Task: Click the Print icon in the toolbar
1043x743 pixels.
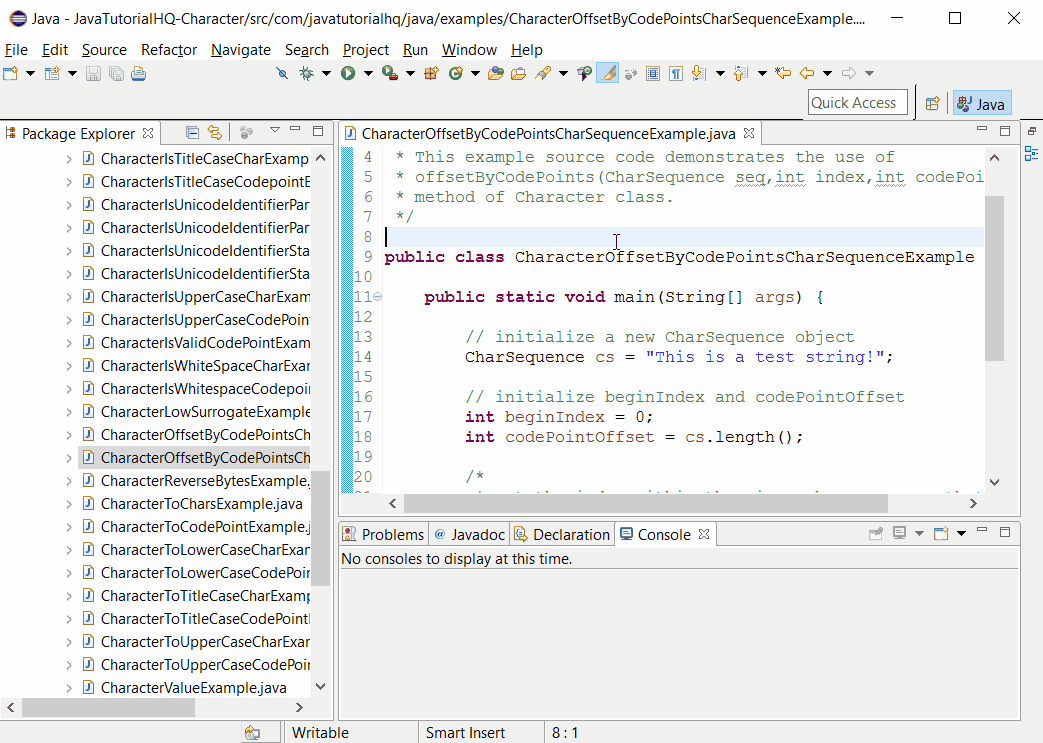Action: pos(138,73)
